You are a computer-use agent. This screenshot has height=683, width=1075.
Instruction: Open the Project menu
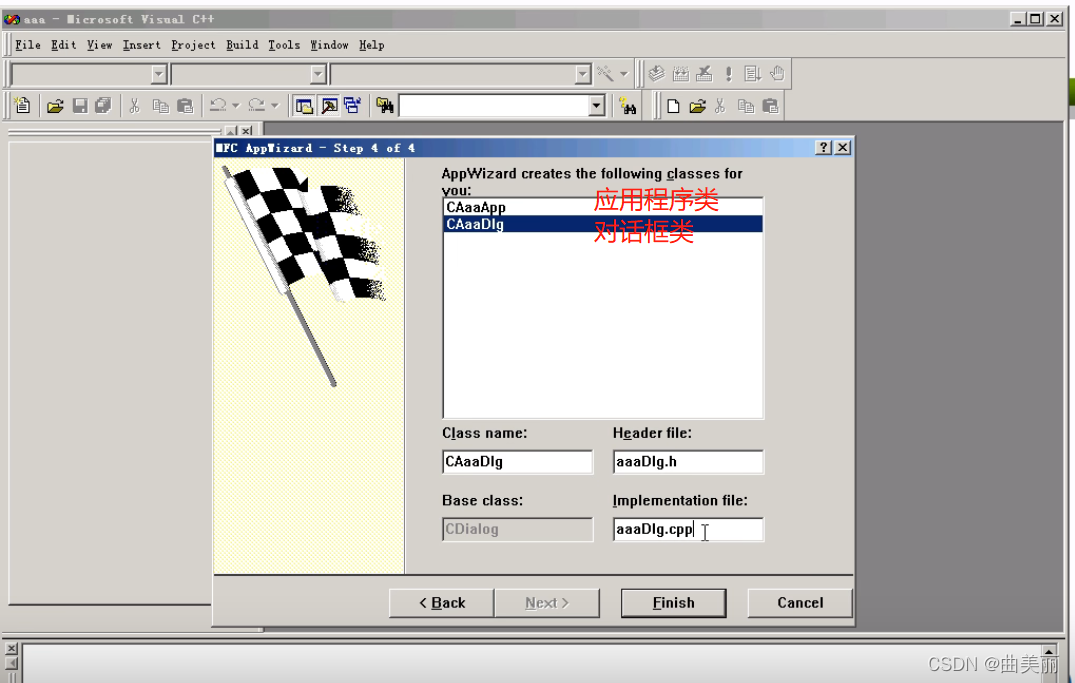coord(193,45)
